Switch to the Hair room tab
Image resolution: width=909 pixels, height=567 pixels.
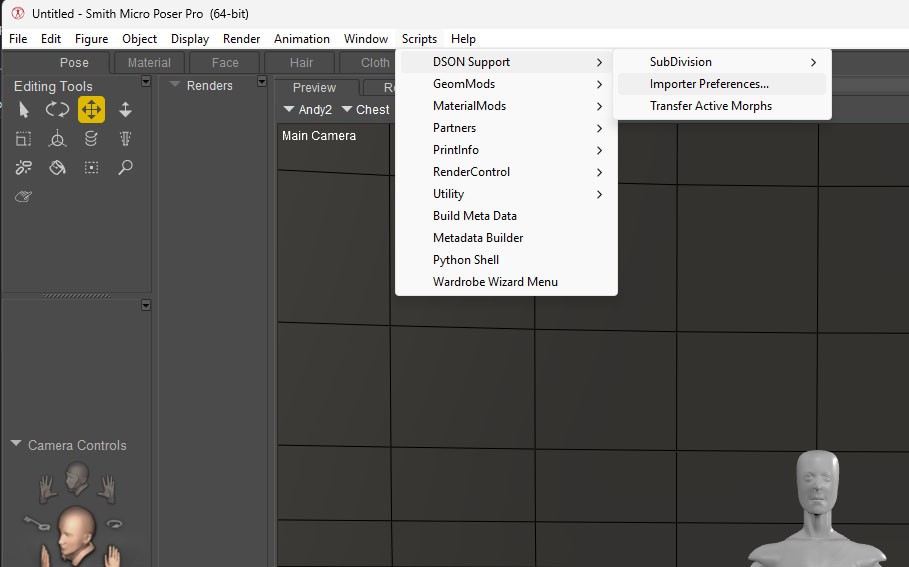coord(301,63)
